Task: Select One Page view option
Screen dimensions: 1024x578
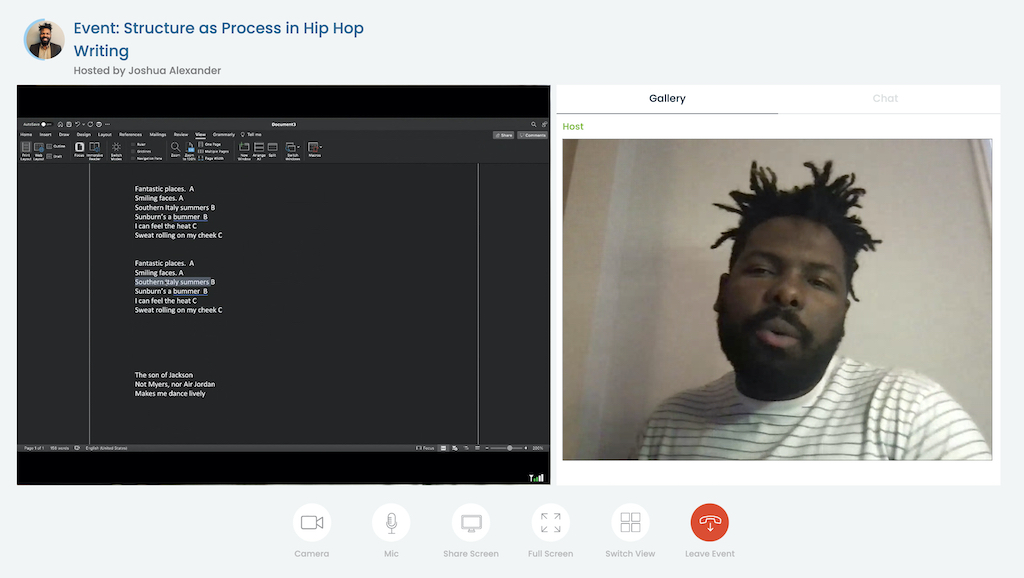Action: (210, 144)
